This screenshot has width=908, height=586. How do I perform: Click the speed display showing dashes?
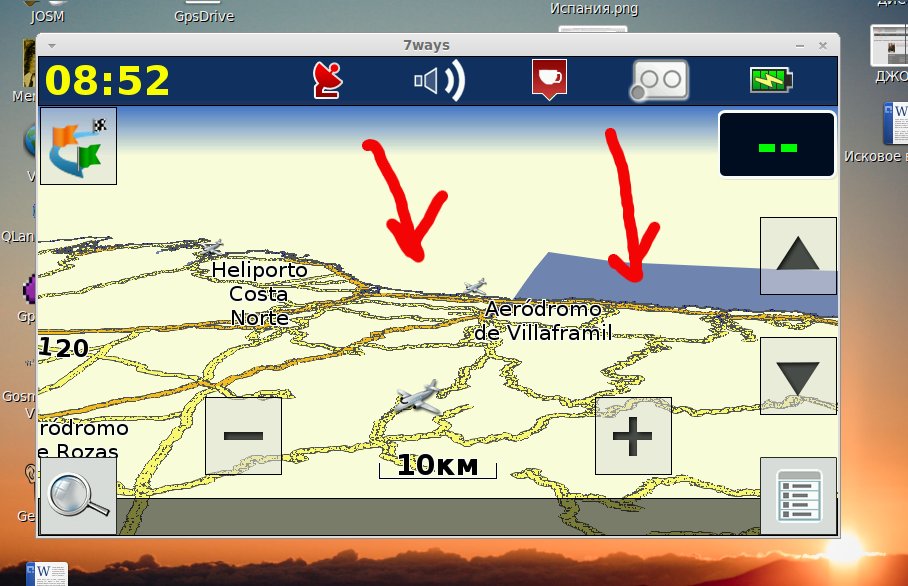pos(777,146)
